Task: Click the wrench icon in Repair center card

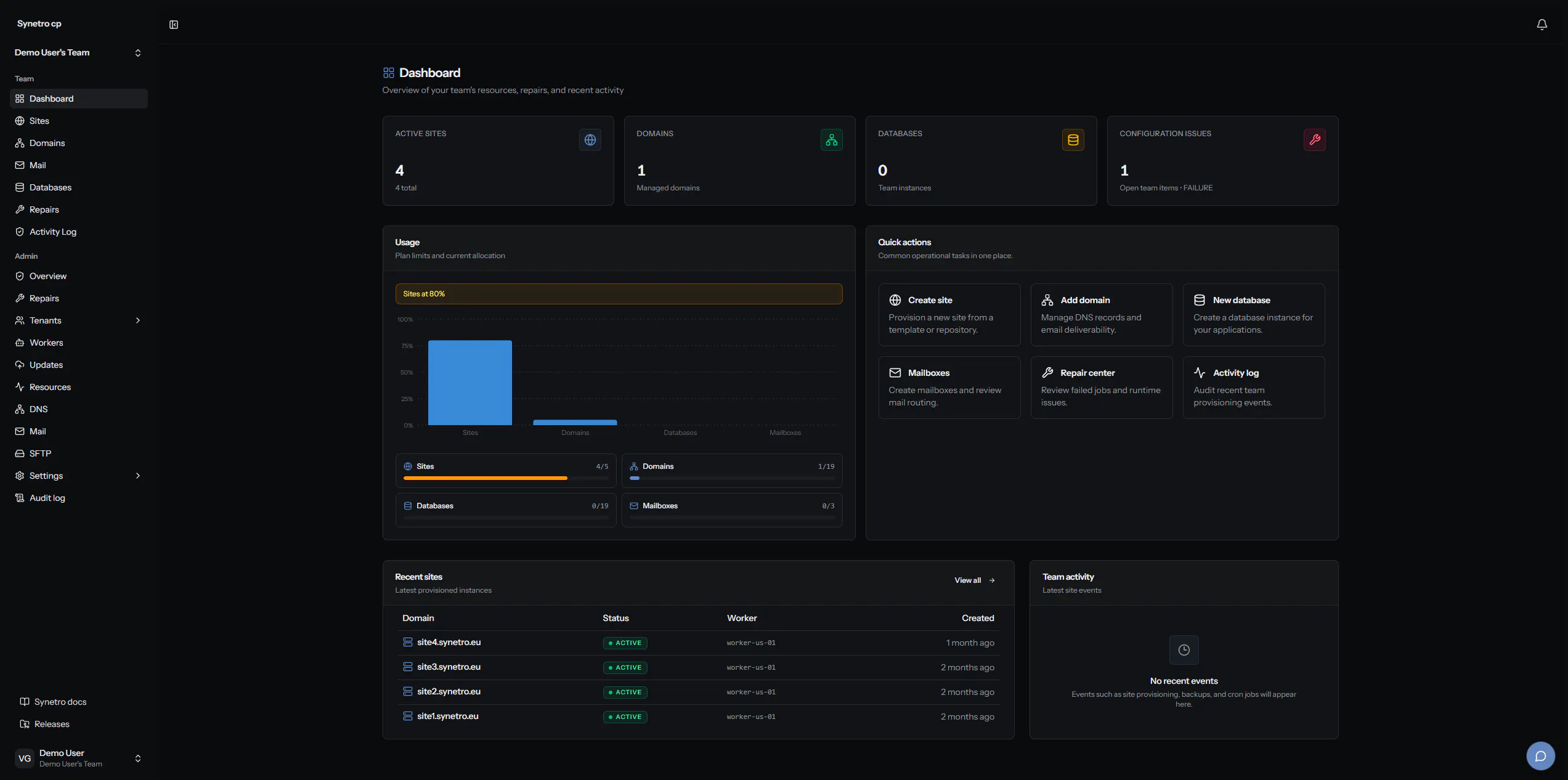Action: tap(1047, 373)
